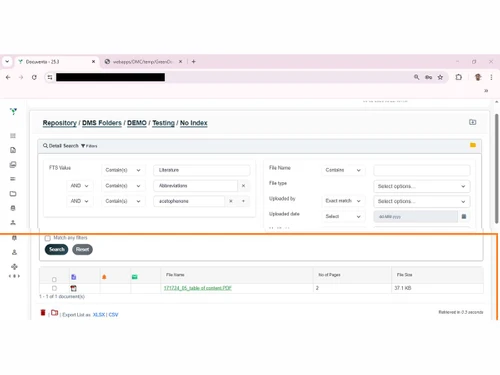Remove the acetophenone filter row
Screen dimensions: 500x375
(x=231, y=201)
